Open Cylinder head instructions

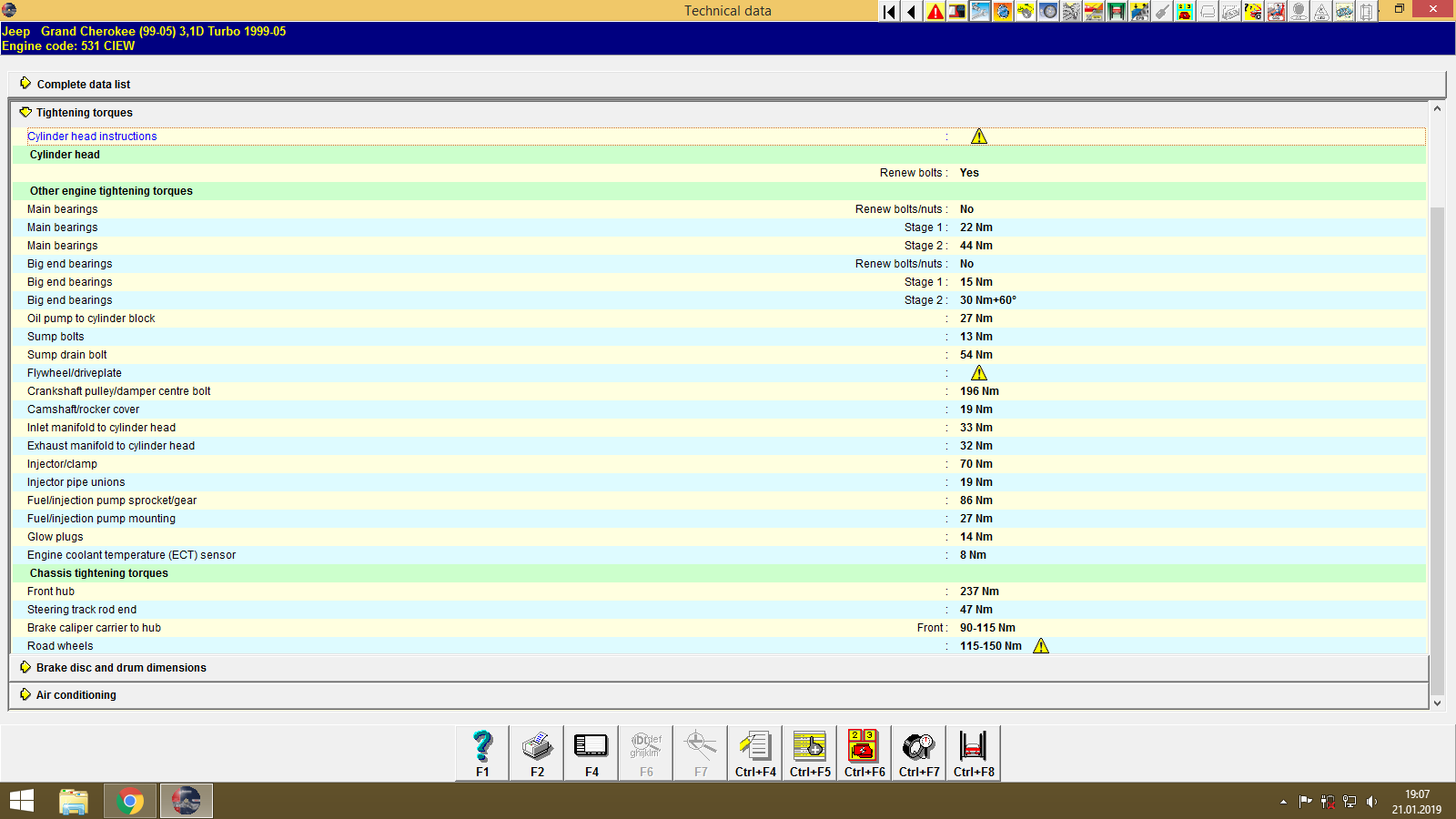(92, 136)
